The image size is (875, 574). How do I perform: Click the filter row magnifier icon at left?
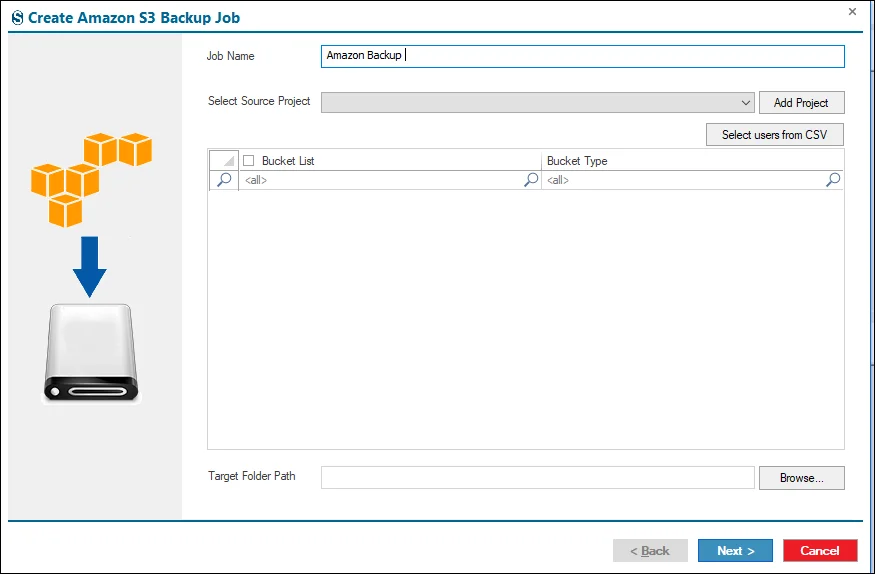224,180
